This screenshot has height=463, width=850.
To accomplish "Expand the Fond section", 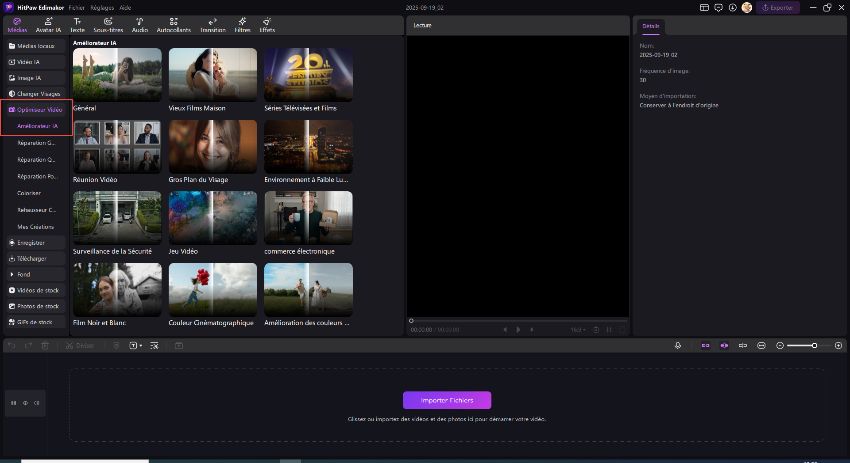I will [x=36, y=274].
